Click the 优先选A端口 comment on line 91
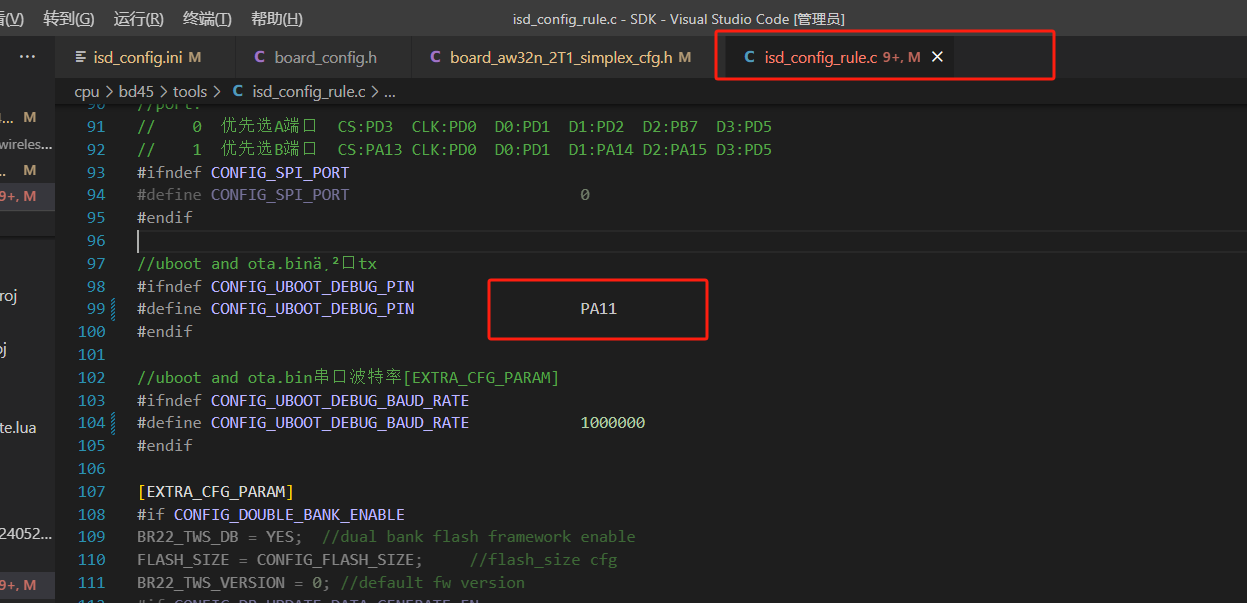 tap(269, 127)
